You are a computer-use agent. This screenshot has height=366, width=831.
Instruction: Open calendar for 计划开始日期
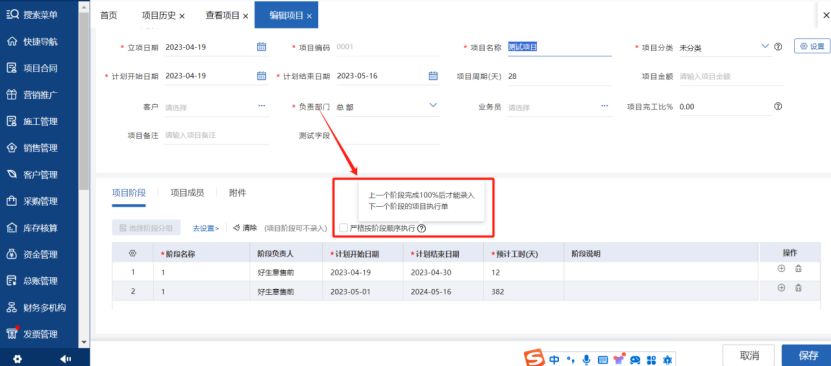pyautogui.click(x=261, y=76)
